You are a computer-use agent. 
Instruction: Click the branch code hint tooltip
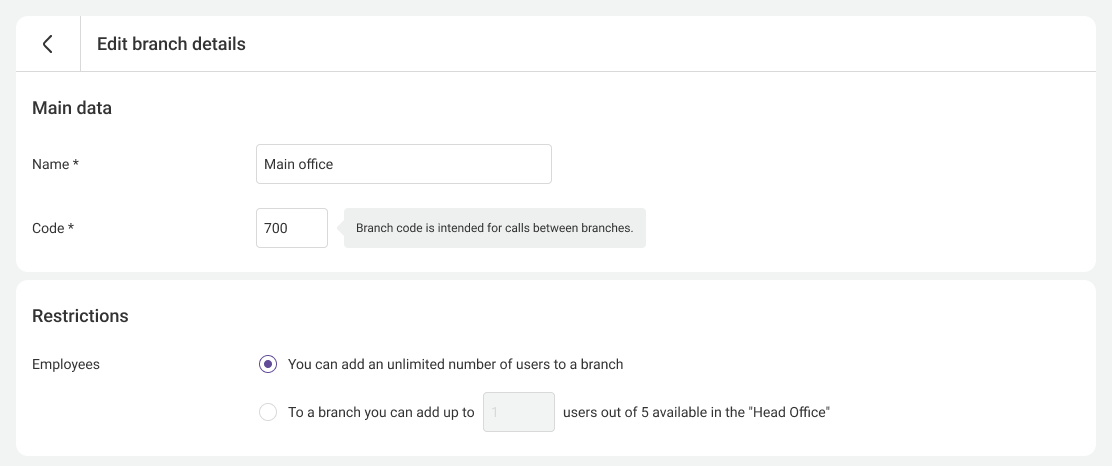tap(495, 228)
